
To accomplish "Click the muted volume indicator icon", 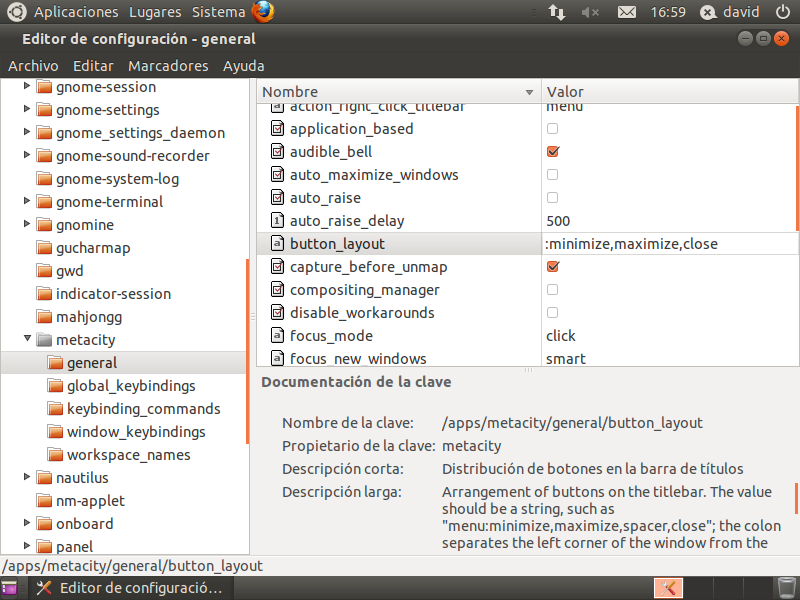I will coord(590,12).
